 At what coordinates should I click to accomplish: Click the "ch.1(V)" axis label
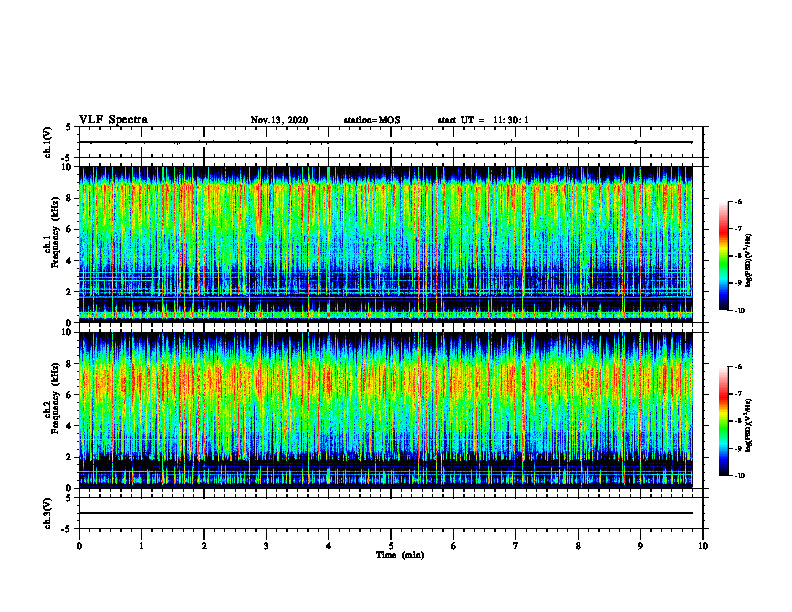(47, 142)
